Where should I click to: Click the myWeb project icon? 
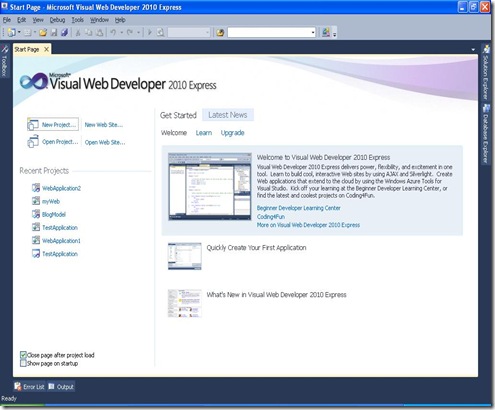(36, 201)
